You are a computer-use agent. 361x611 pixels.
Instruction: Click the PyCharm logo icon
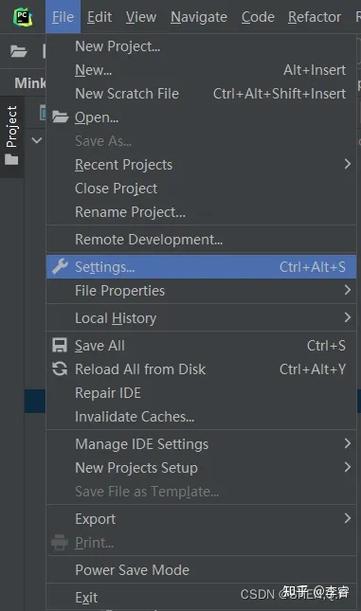(x=22, y=17)
